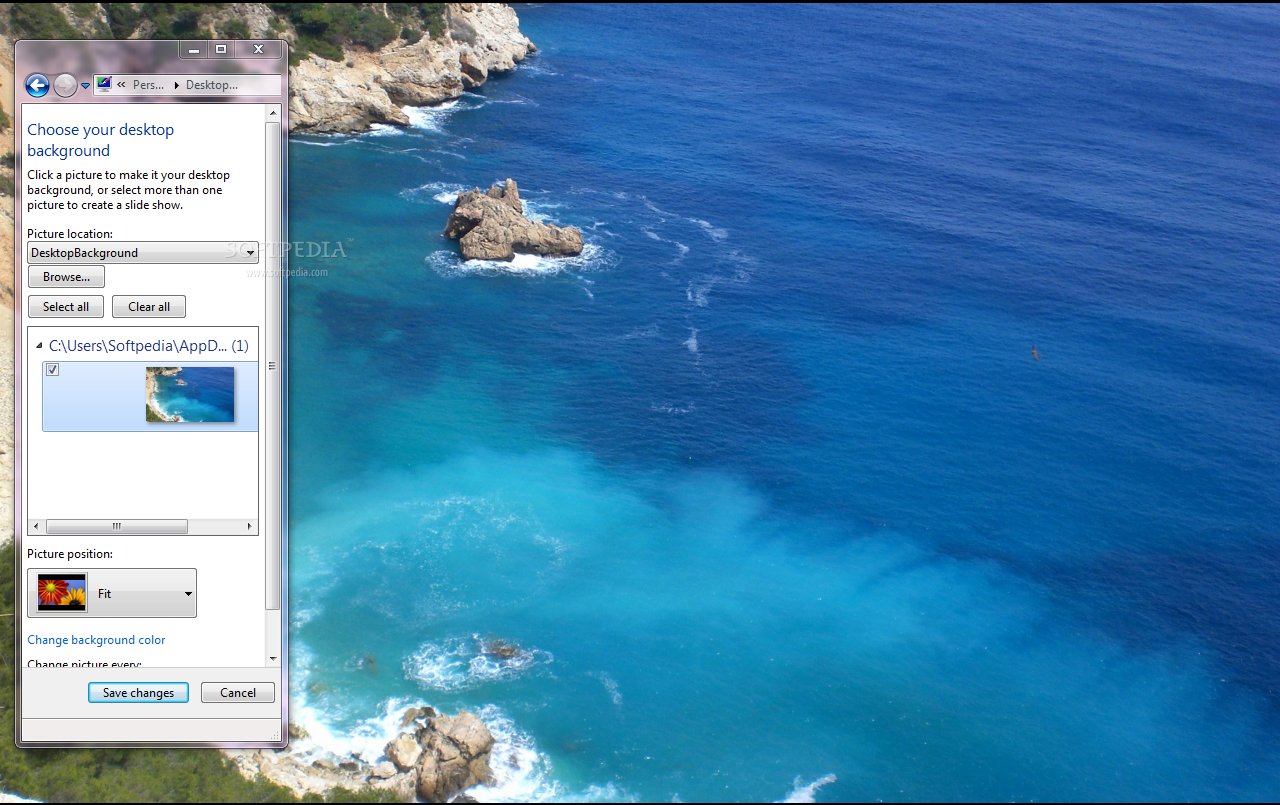Click the window scrollbar up arrow
This screenshot has width=1280, height=805.
coord(273,113)
